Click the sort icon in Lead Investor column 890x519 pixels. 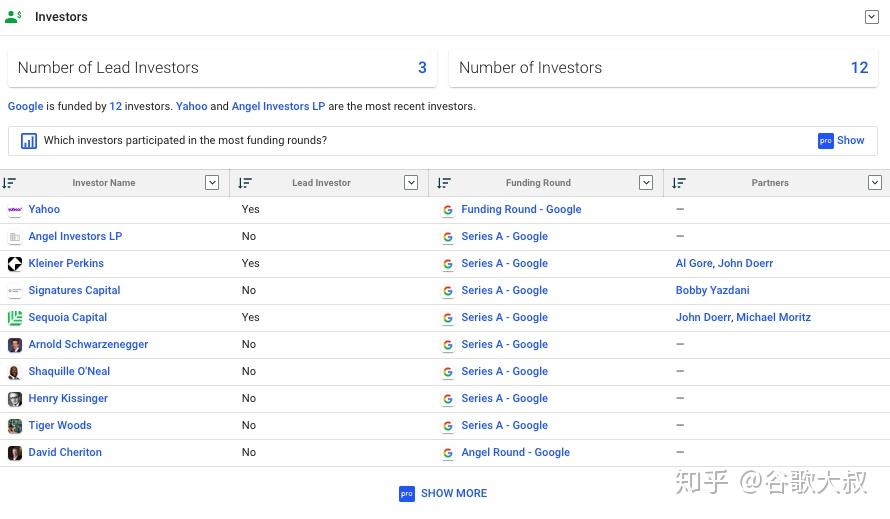(245, 183)
